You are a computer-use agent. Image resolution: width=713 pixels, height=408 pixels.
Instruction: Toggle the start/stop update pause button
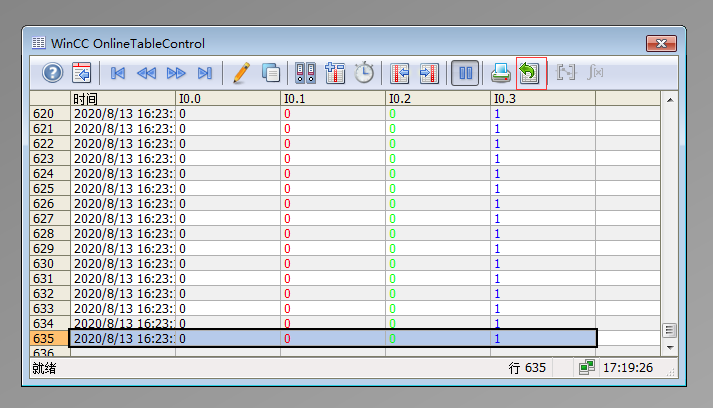click(x=465, y=73)
